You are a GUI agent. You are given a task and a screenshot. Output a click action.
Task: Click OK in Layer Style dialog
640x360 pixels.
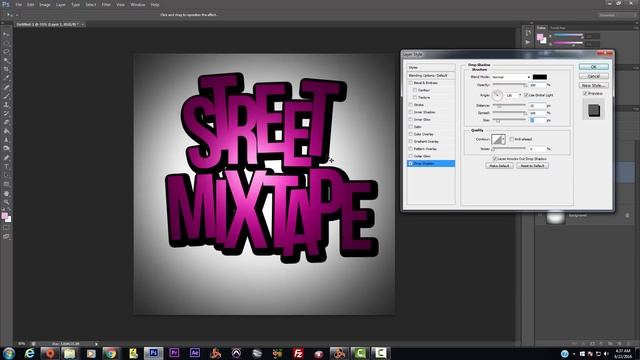[x=593, y=67]
